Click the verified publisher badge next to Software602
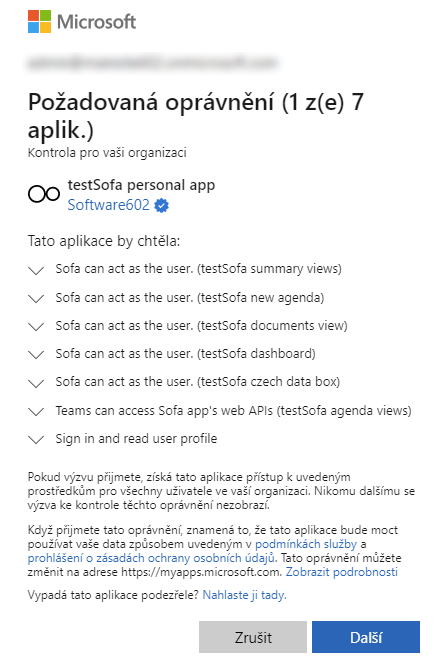Viewport: 444px width, 661px height. [x=161, y=205]
